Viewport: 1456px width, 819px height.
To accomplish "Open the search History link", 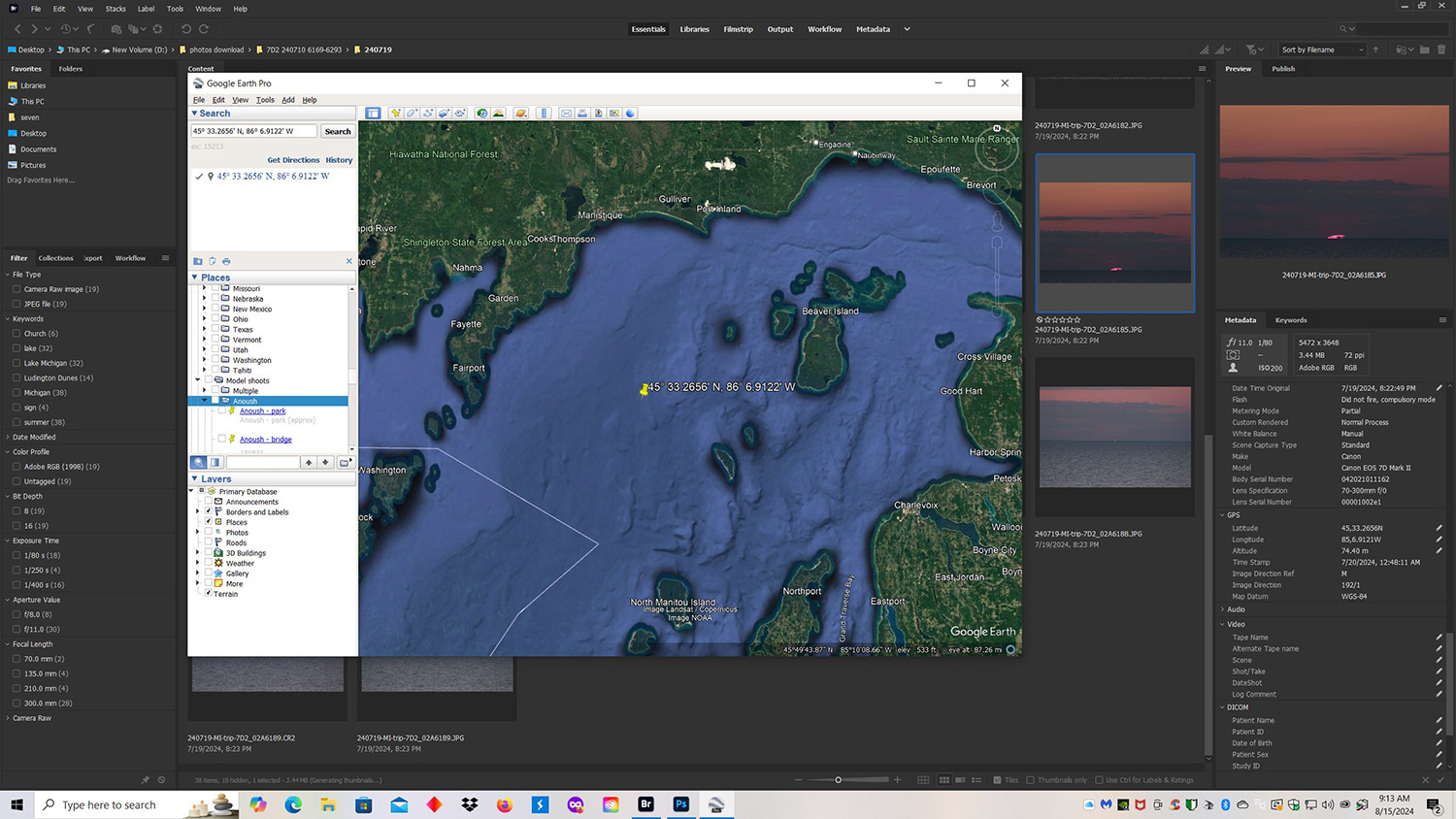I will (339, 160).
